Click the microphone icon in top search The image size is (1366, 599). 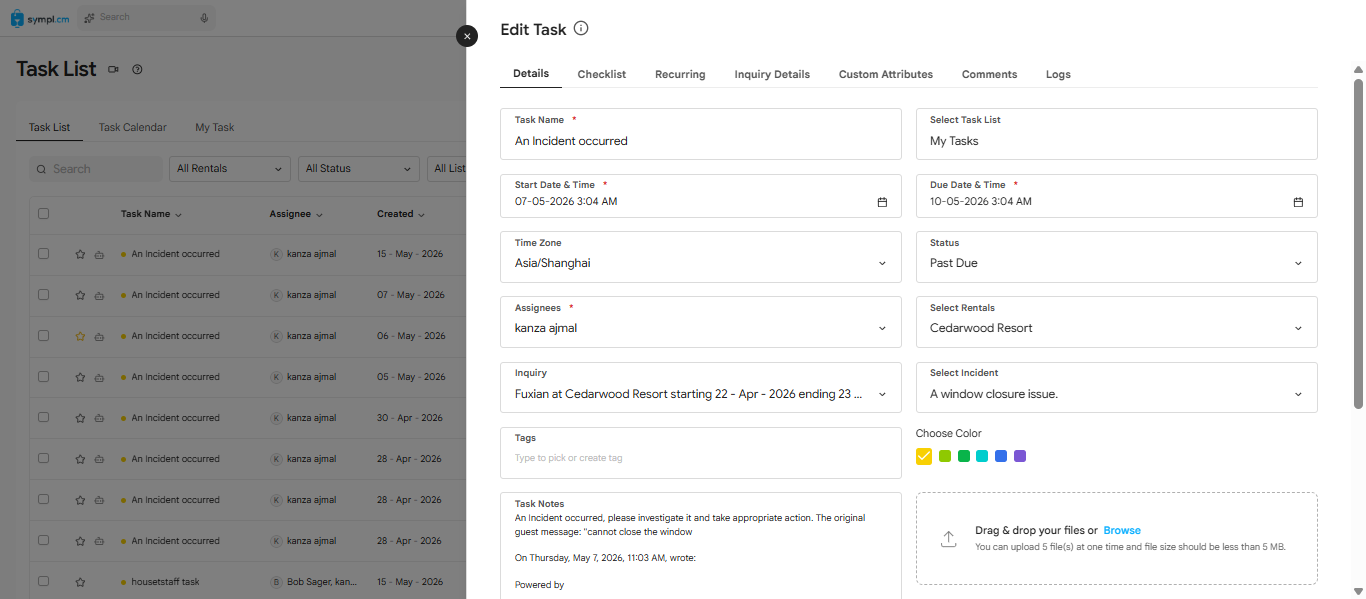coord(204,18)
